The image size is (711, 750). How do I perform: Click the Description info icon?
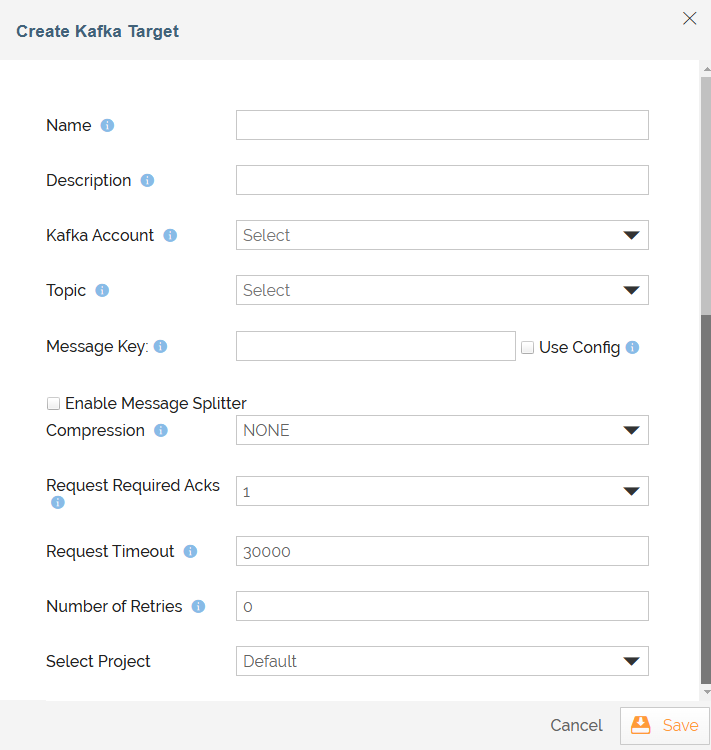147,180
